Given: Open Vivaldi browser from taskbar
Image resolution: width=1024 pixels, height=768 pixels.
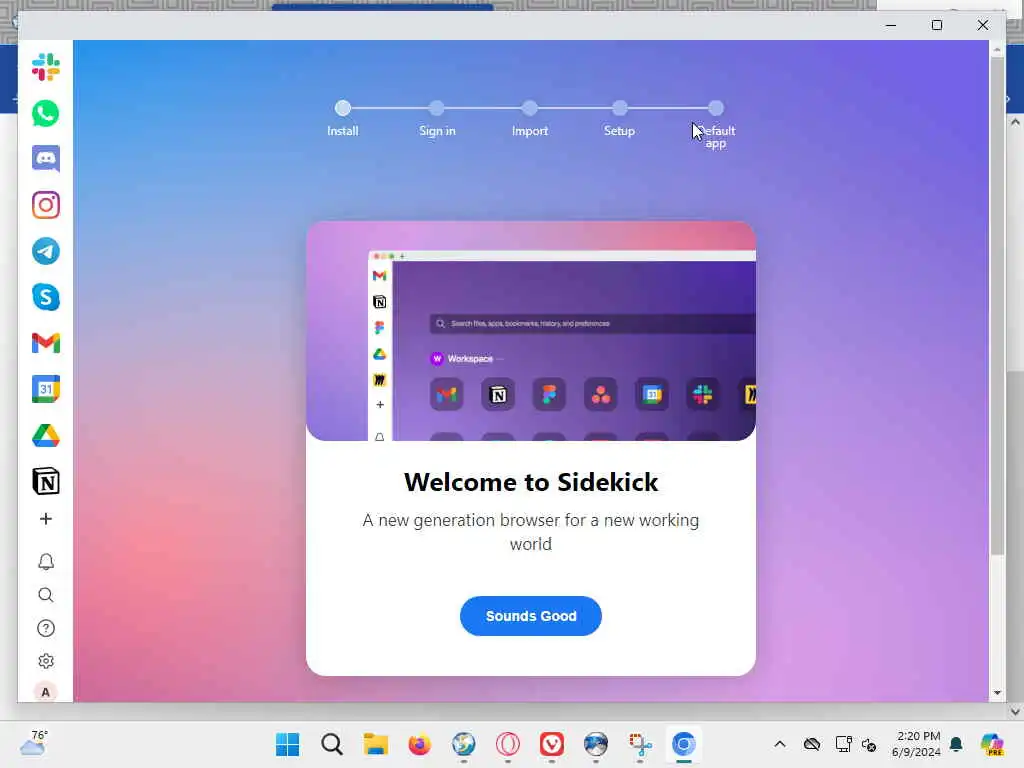Looking at the screenshot, I should (x=552, y=744).
